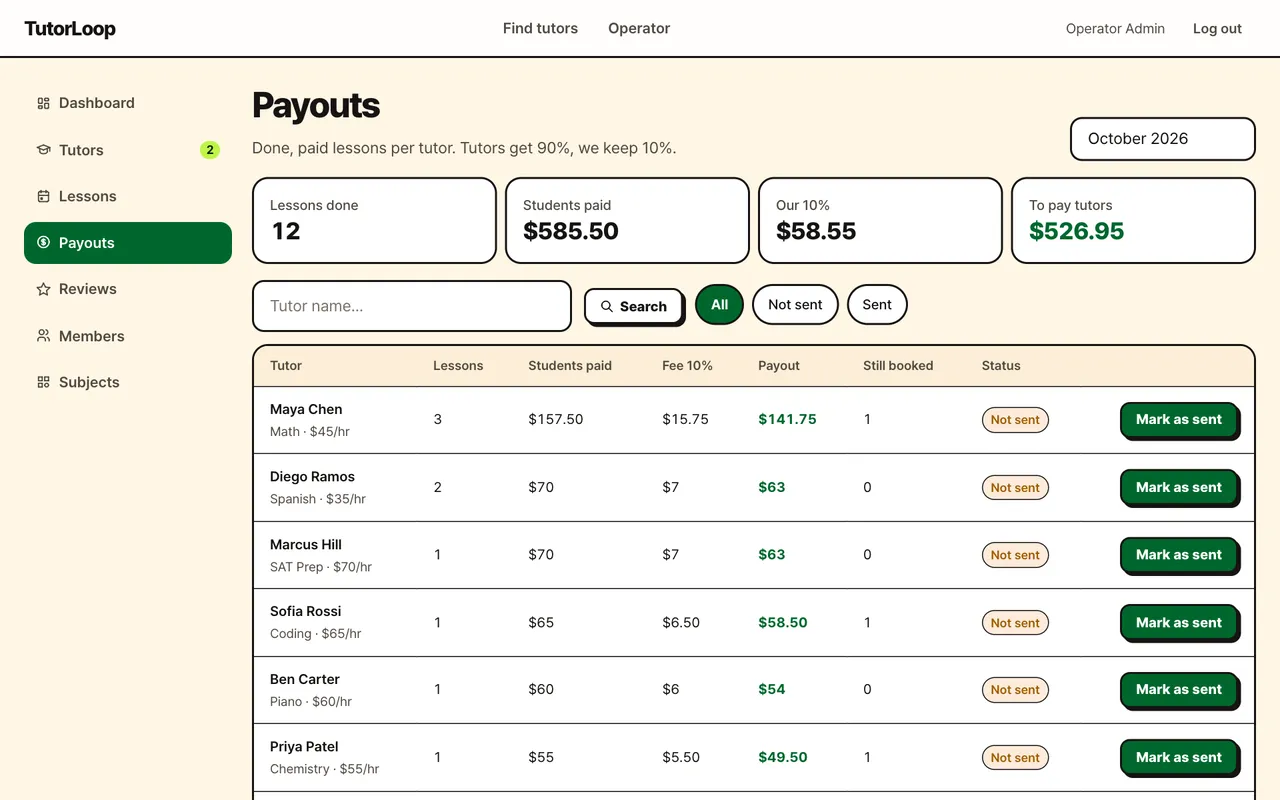Click the $141.75 payout amount
The height and width of the screenshot is (800, 1280).
[787, 420]
